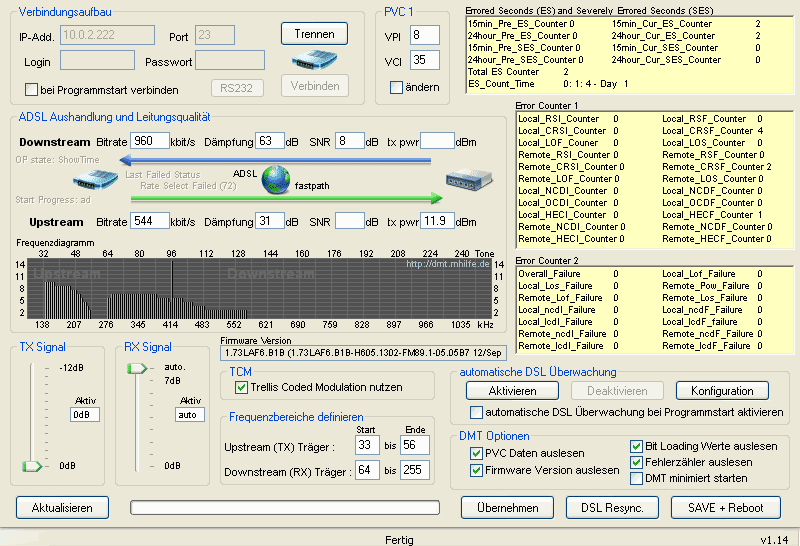Screen dimensions: 800x546
Task: Click Upstream Träger Start field showing 33
Action: tap(367, 445)
